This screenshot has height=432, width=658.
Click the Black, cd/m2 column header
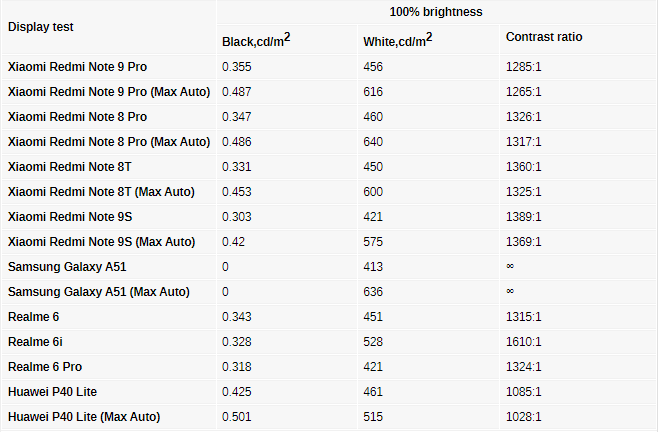tap(256, 40)
